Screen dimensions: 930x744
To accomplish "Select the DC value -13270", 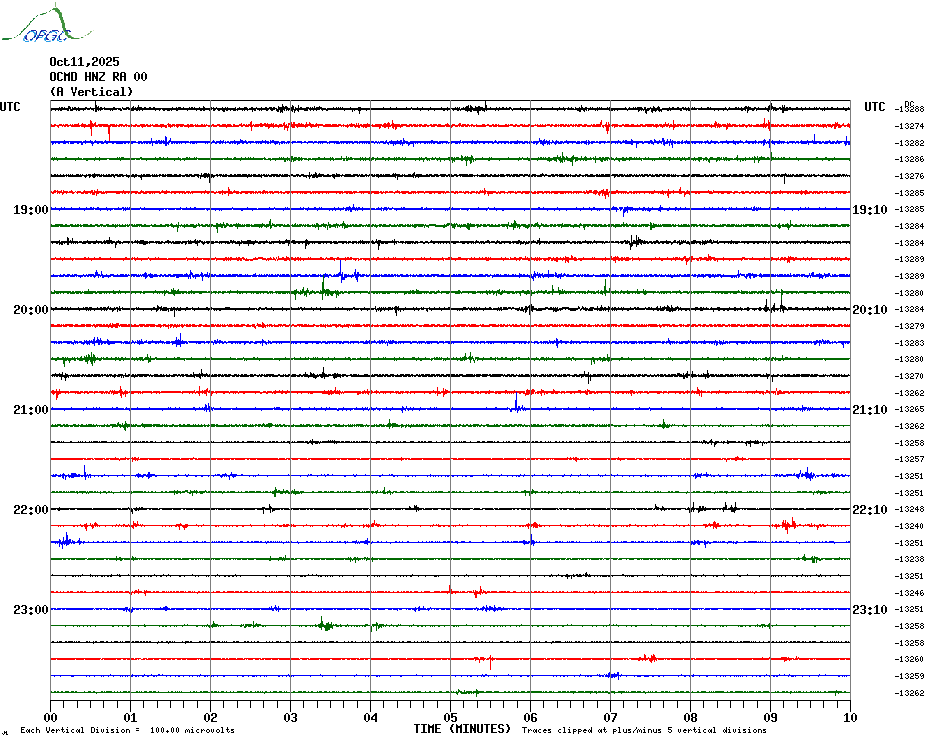I will coord(910,376).
